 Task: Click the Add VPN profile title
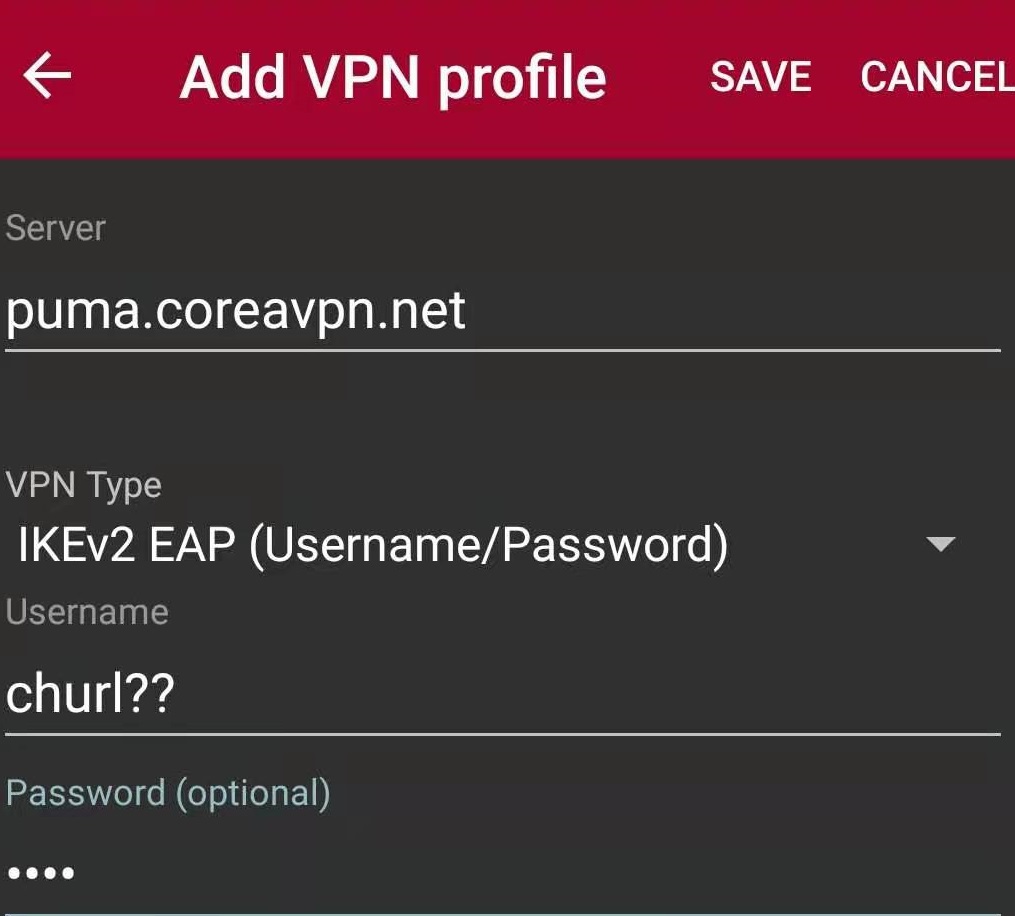tap(393, 78)
